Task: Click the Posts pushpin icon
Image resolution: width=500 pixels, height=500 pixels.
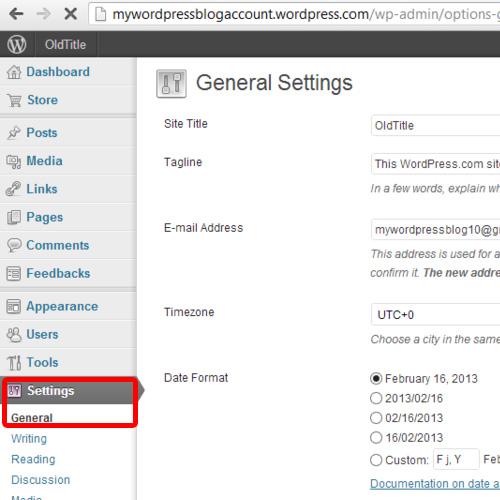Action: pyautogui.click(x=14, y=133)
